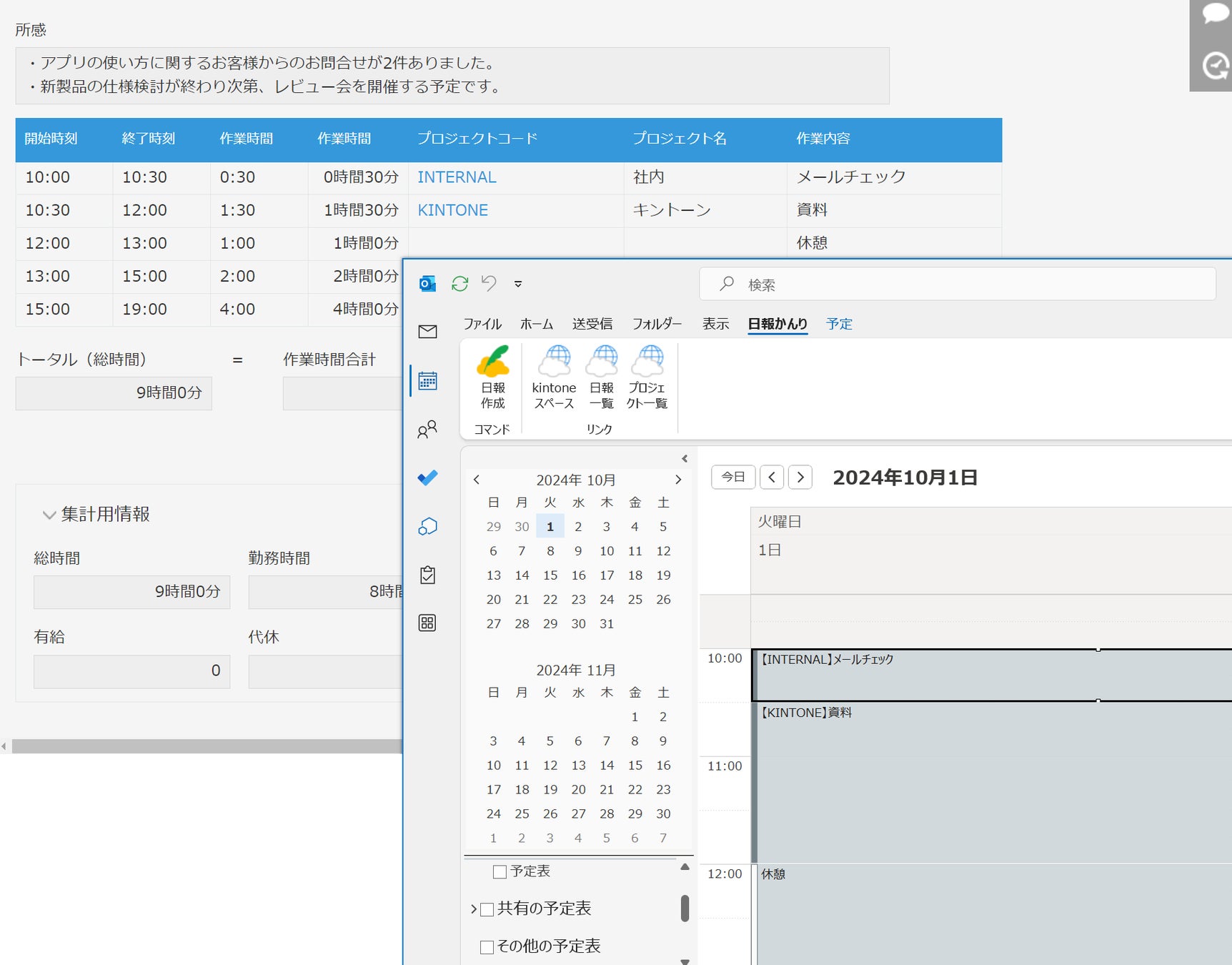1232x965 pixels.
Task: Open People contacts in Outlook sidebar
Action: coord(427,430)
